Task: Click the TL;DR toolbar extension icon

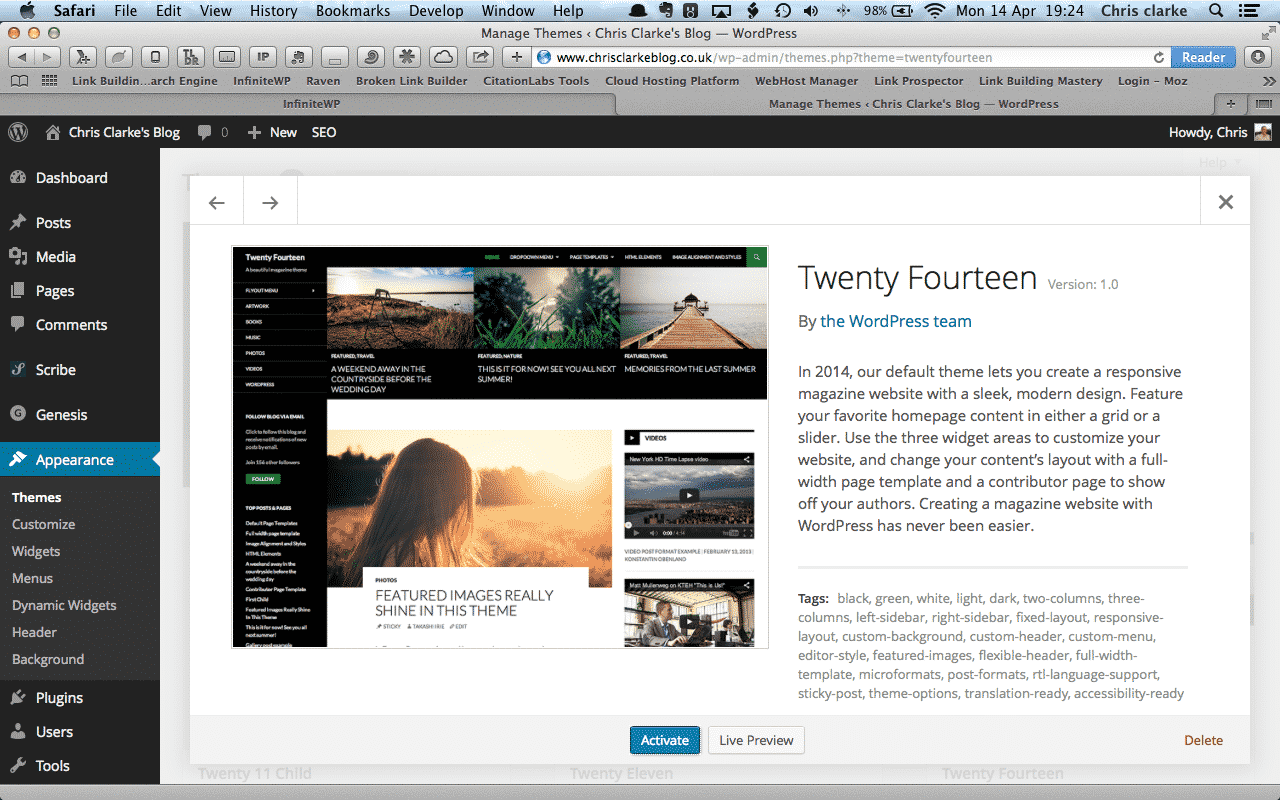Action: click(193, 57)
